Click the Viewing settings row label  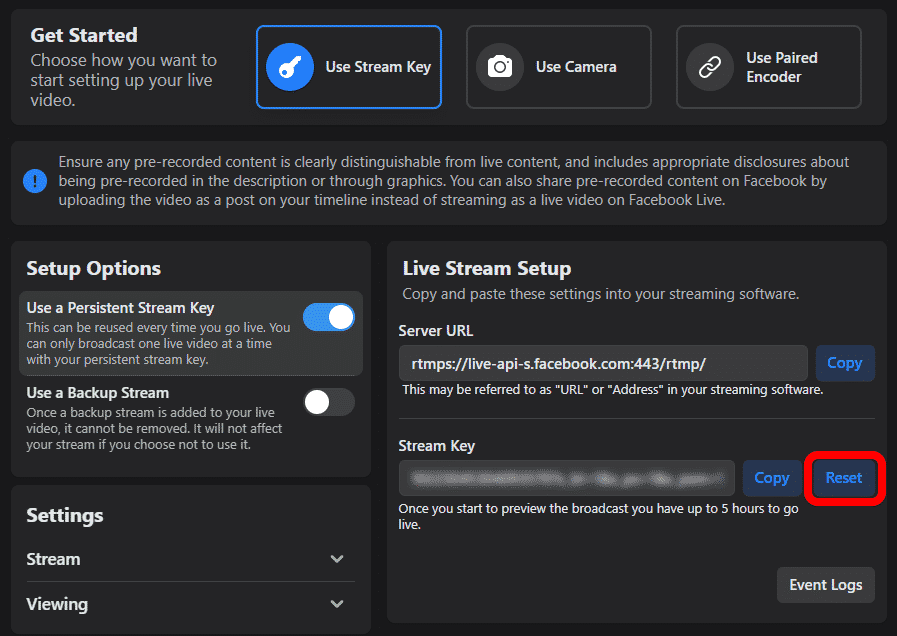point(57,604)
